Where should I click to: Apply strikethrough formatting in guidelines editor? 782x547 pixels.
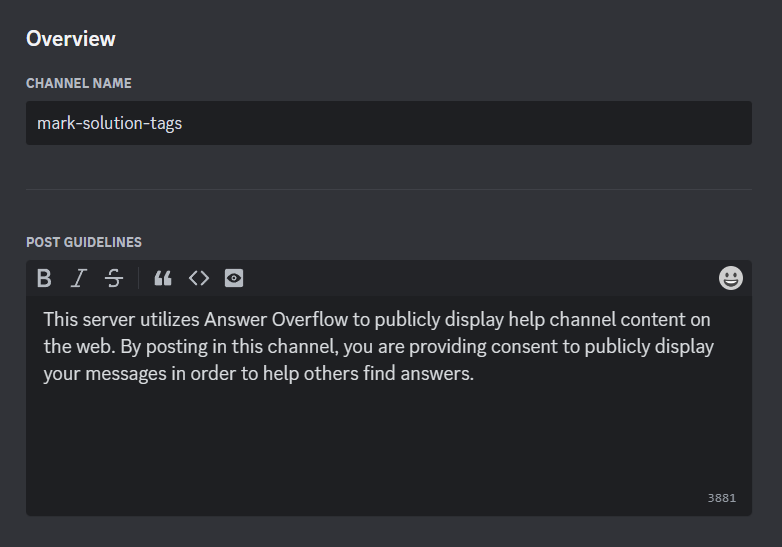tap(114, 278)
